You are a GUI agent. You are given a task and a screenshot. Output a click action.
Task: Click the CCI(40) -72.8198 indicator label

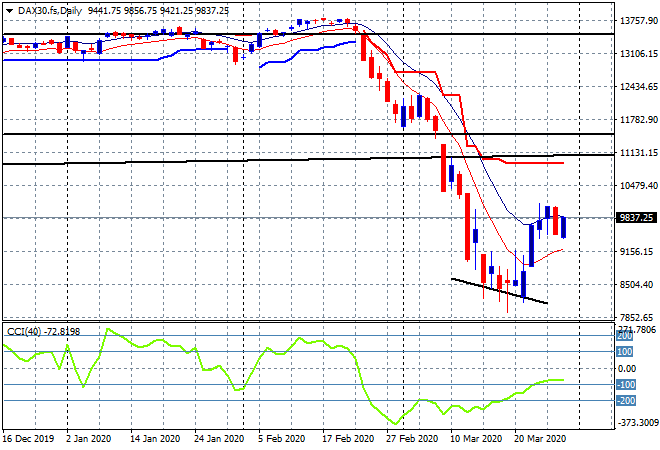pos(43,332)
